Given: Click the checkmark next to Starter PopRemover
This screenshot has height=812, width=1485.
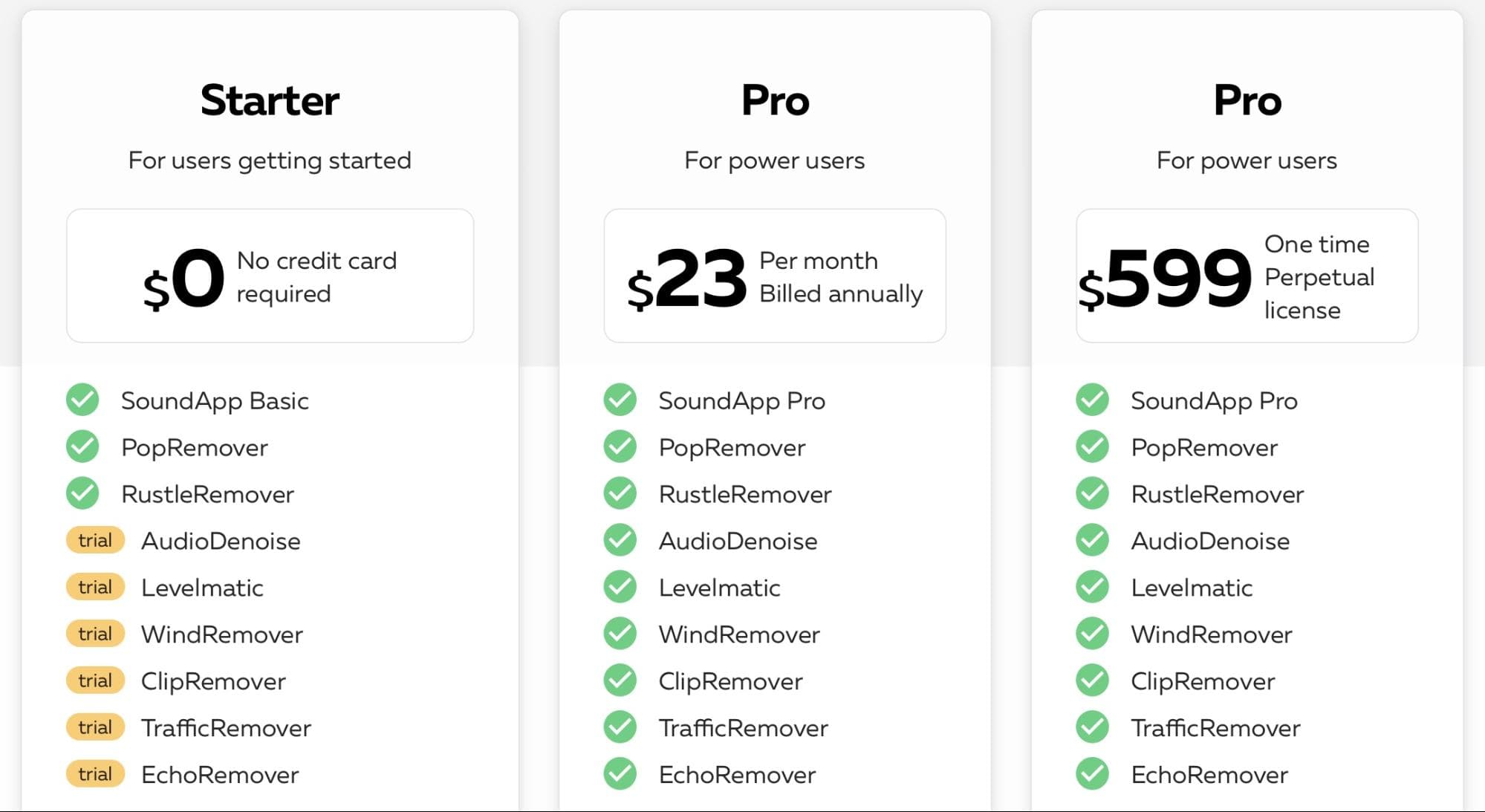Looking at the screenshot, I should point(82,446).
